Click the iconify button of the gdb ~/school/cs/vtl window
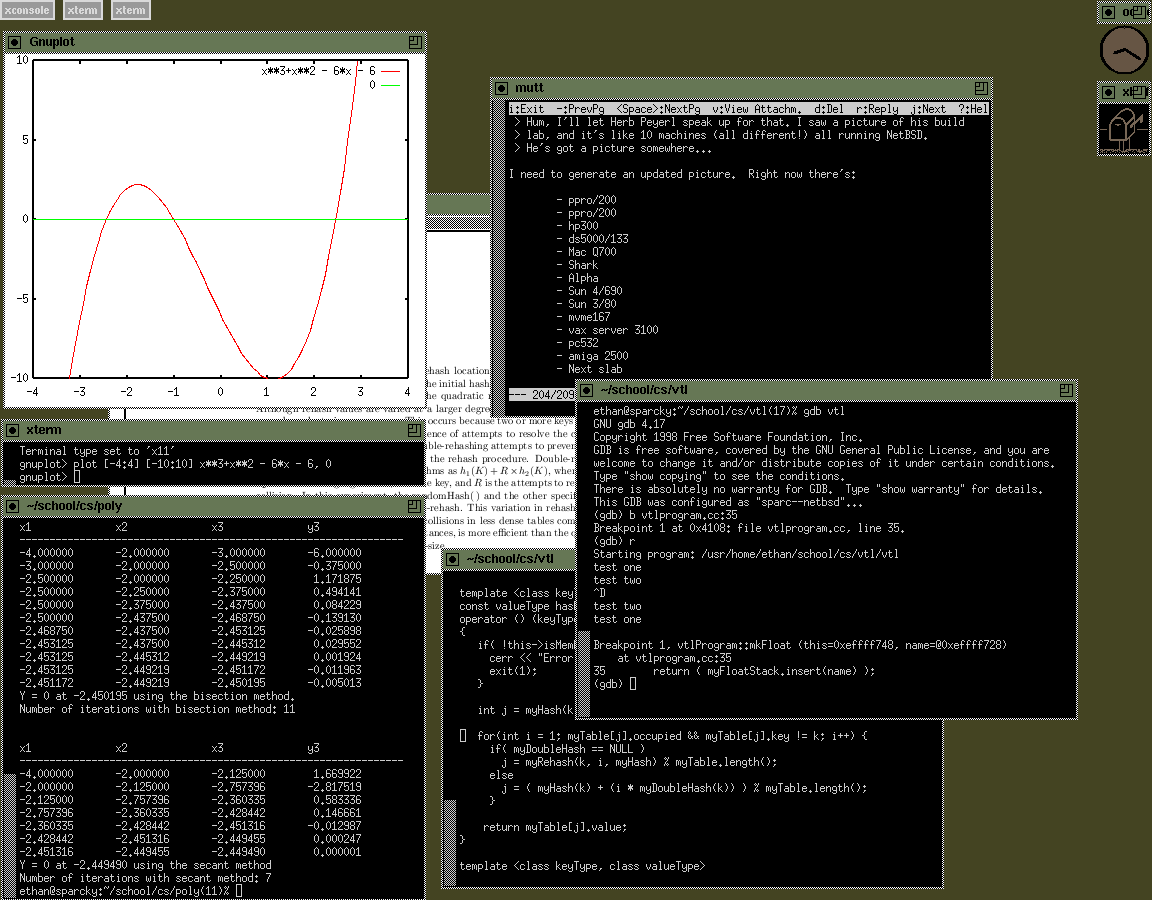The image size is (1152, 900). [x=586, y=390]
